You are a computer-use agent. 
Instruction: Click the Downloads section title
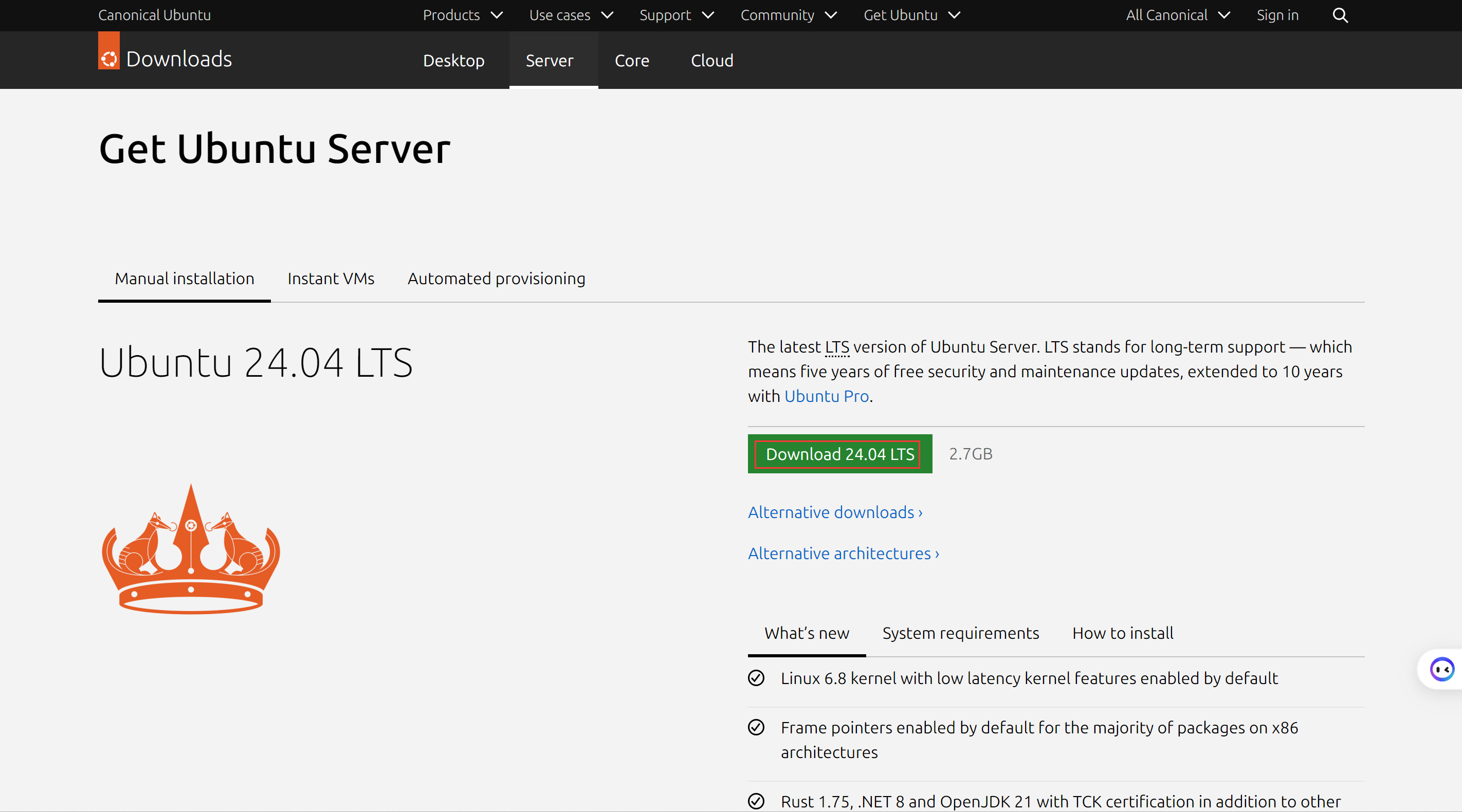tap(179, 59)
